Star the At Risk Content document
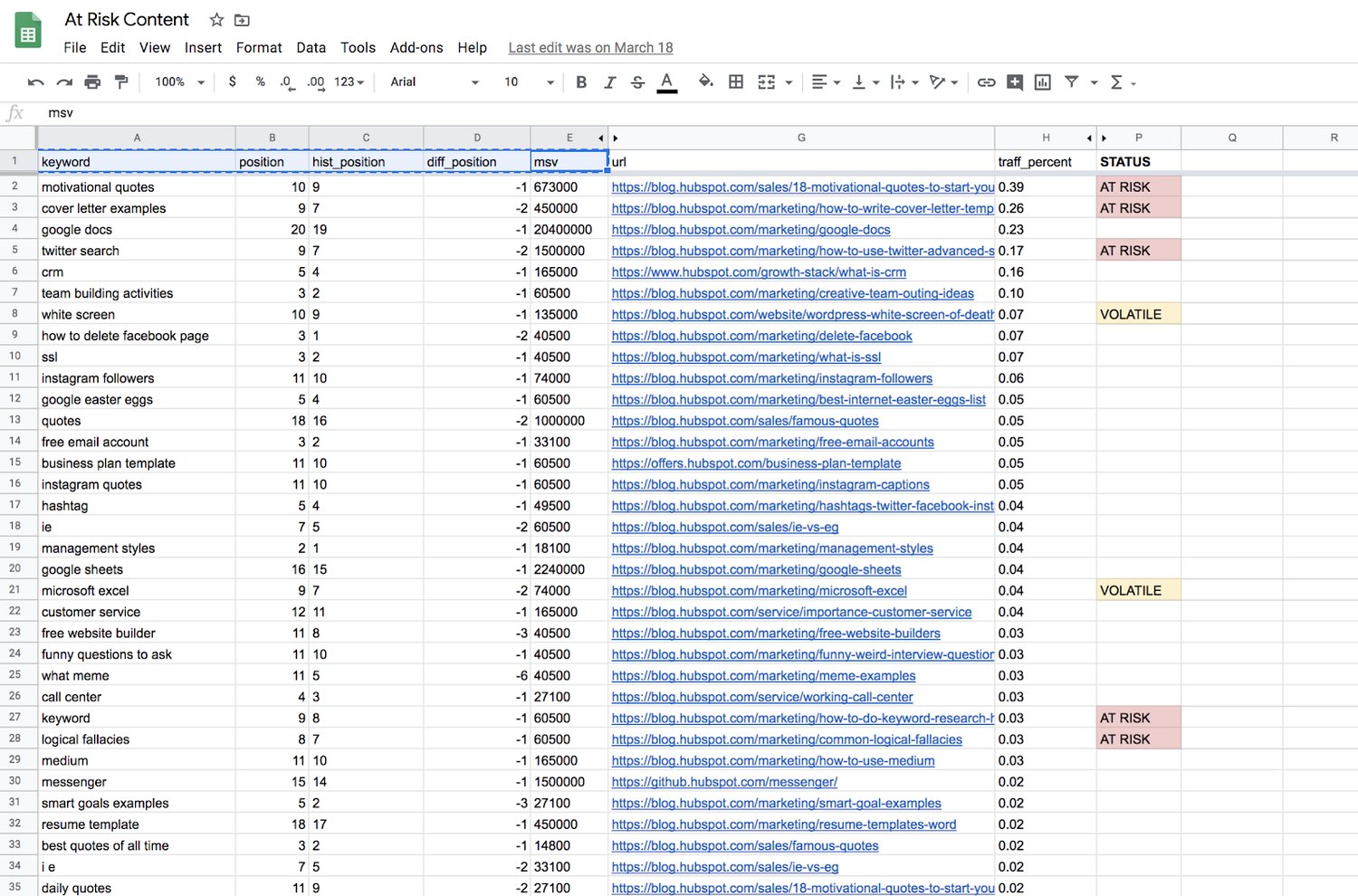The height and width of the screenshot is (896, 1358). (x=216, y=20)
